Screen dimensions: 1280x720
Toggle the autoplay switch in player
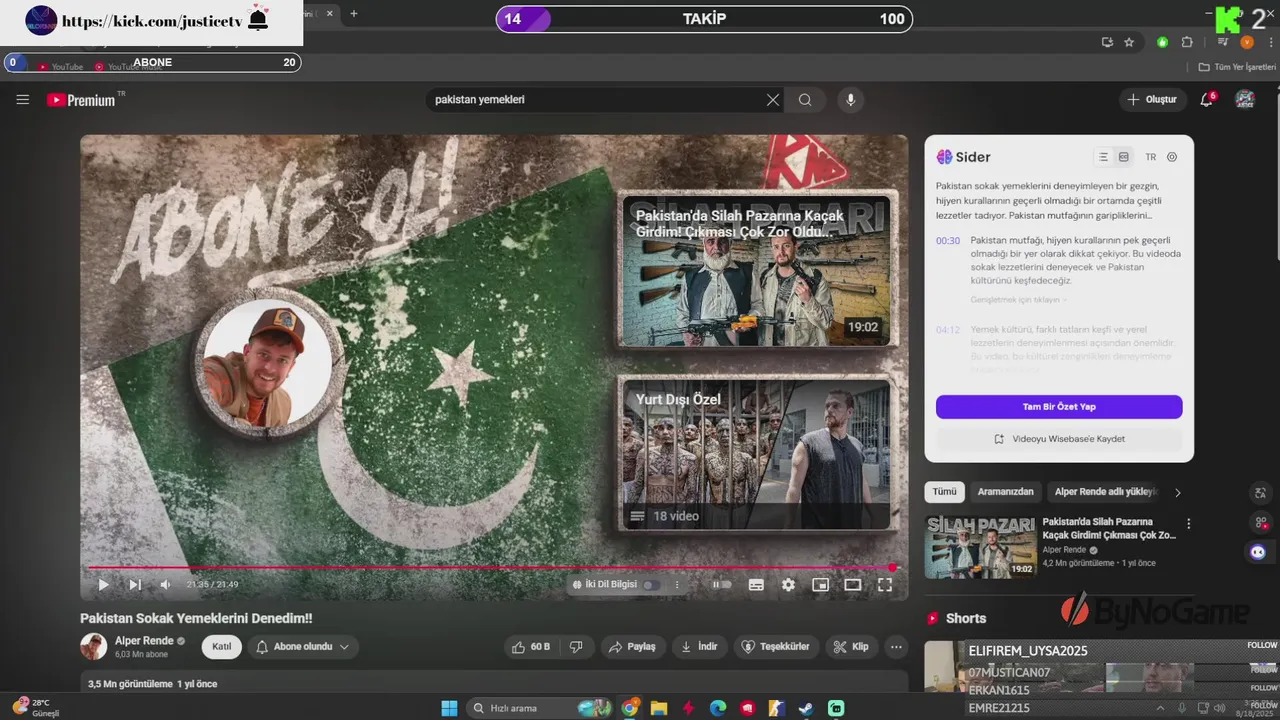pos(722,584)
